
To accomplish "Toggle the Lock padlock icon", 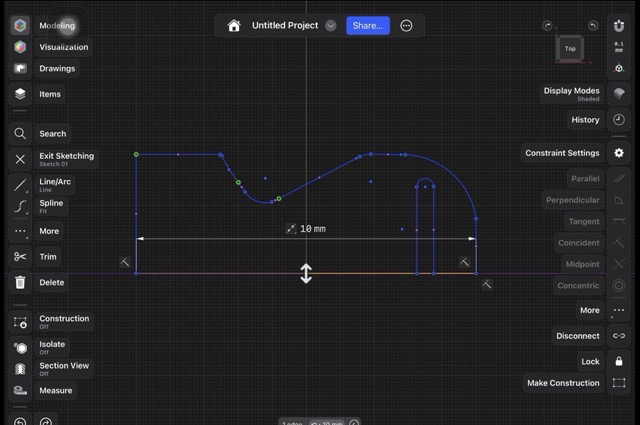I will click(x=619, y=361).
